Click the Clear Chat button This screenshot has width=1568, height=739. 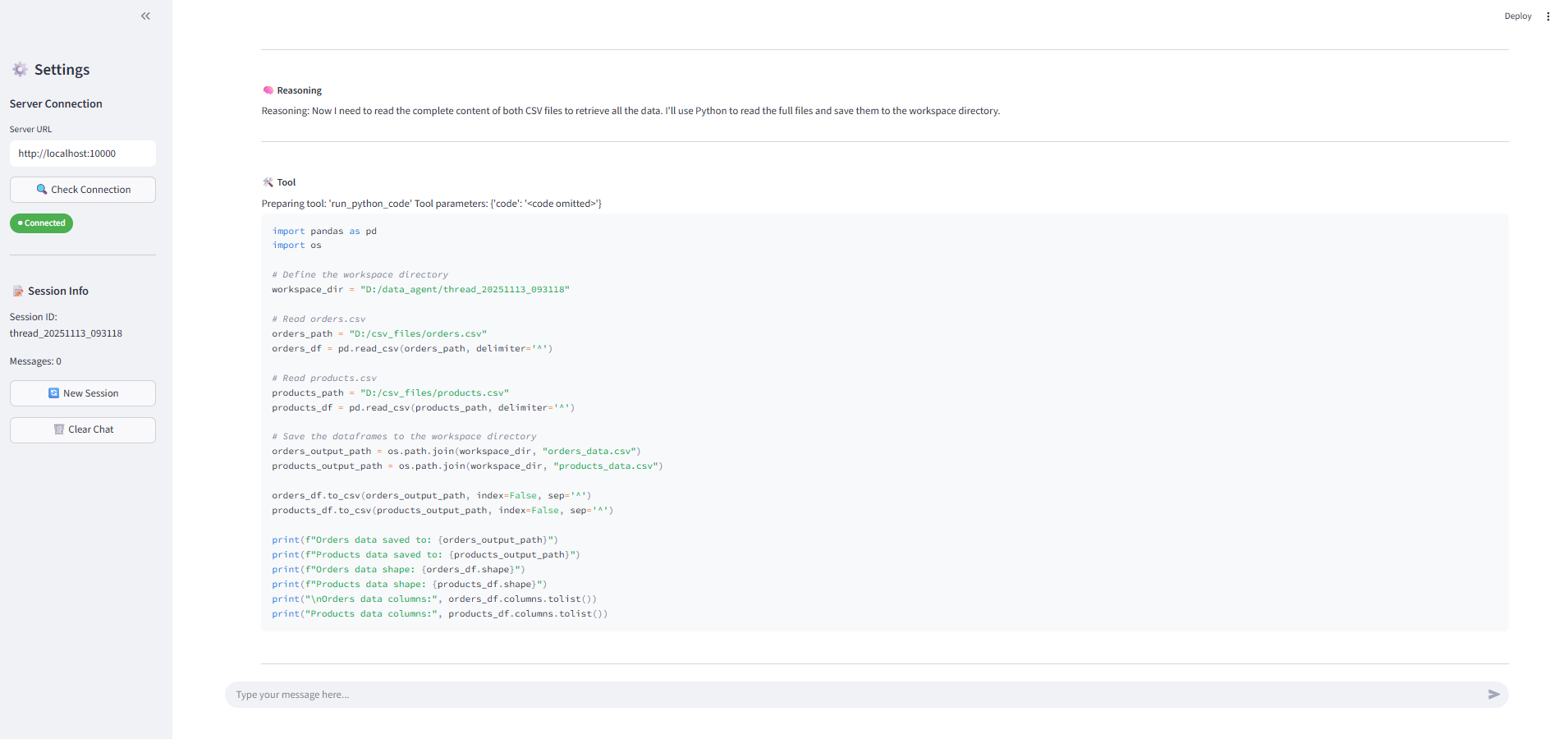point(83,430)
